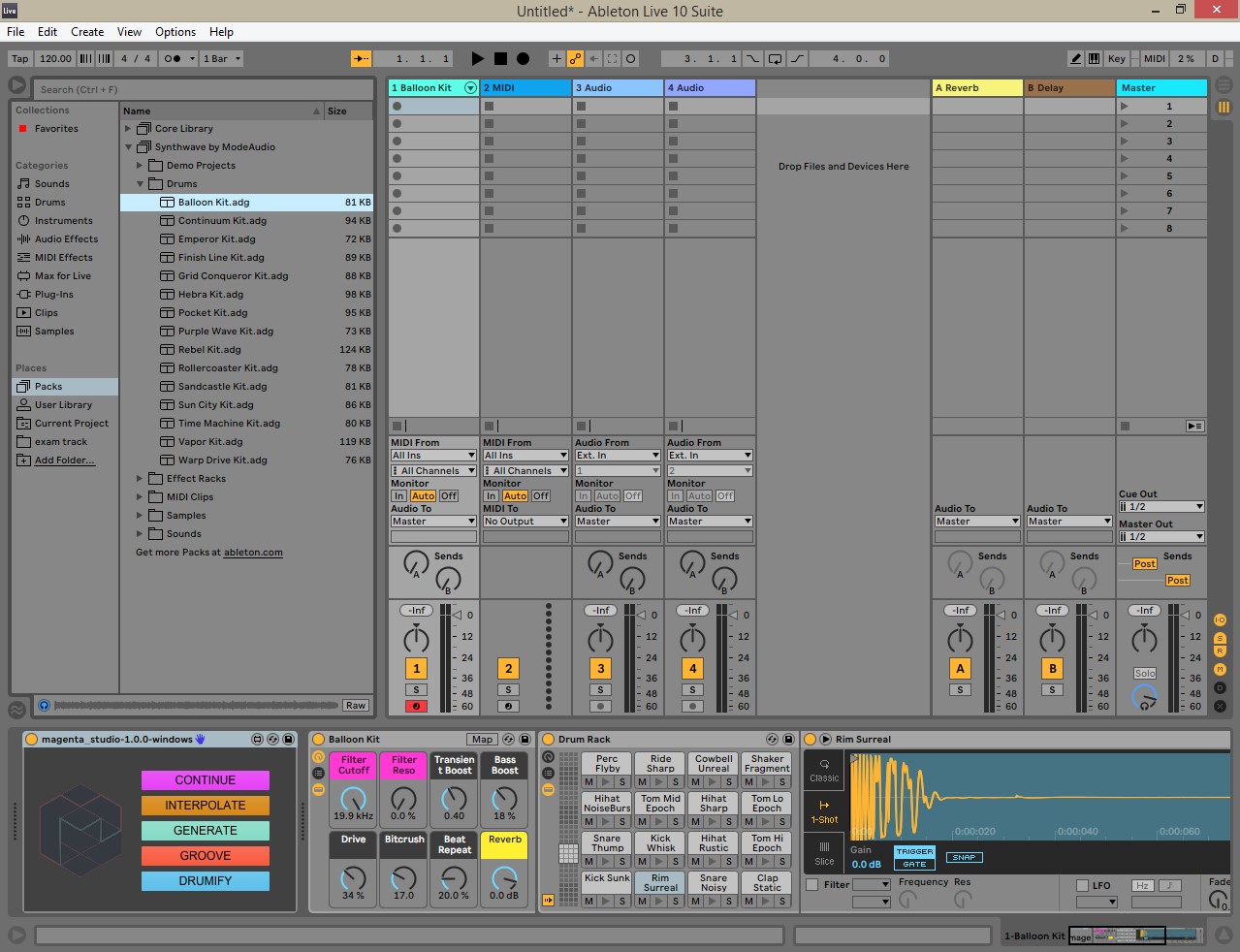Toggle the Automation Arm button
Viewport: 1240px width, 952px height.
coord(575,58)
